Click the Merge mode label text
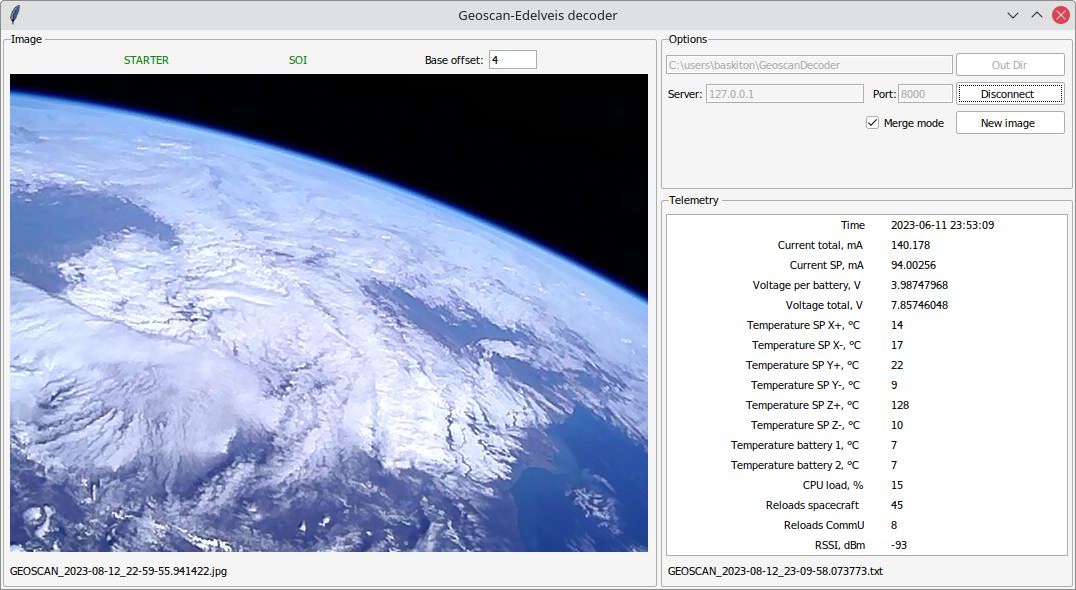 point(913,123)
